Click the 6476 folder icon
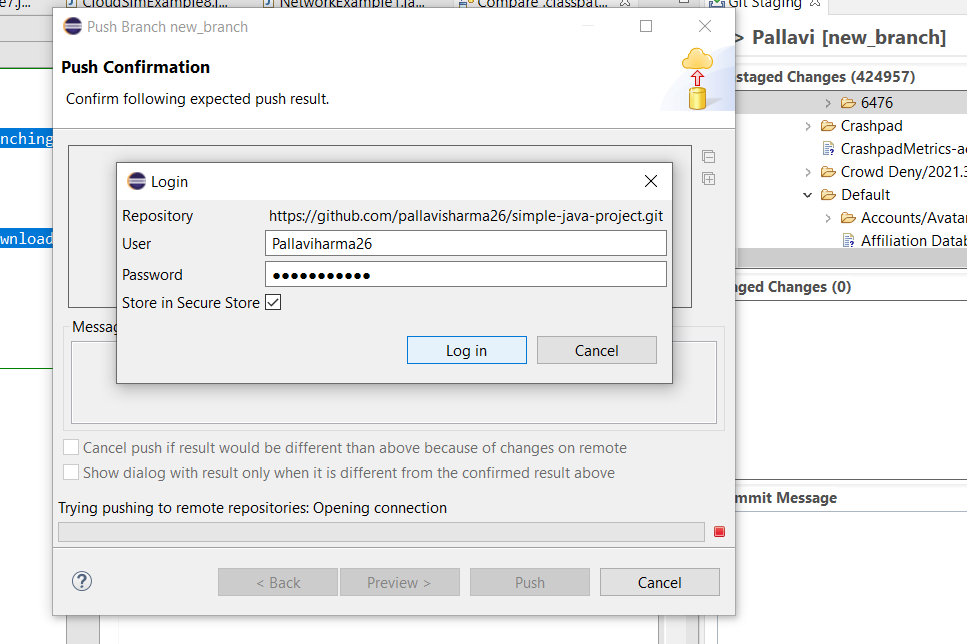 pos(849,102)
